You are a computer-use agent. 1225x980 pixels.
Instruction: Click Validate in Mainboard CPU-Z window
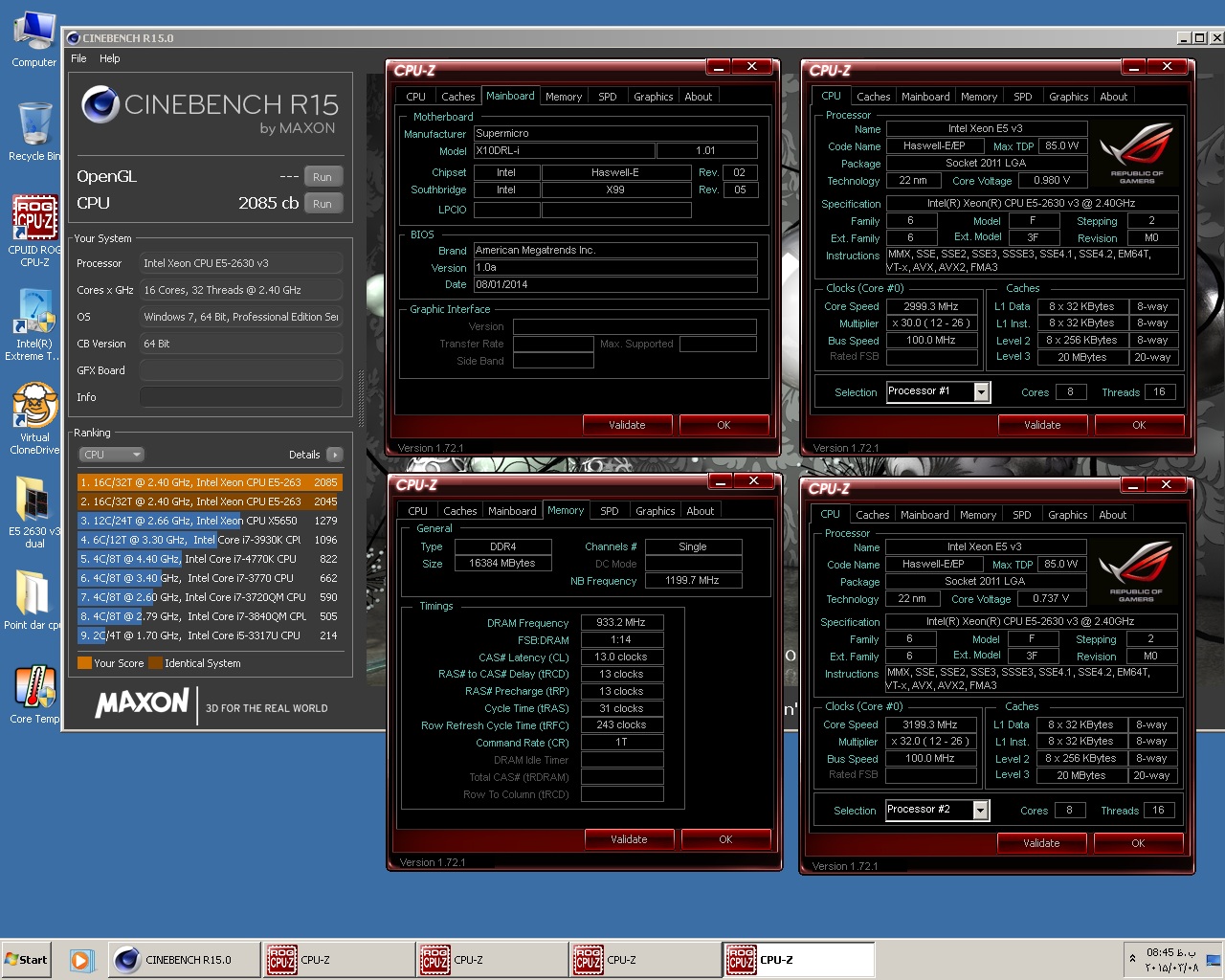click(x=627, y=425)
